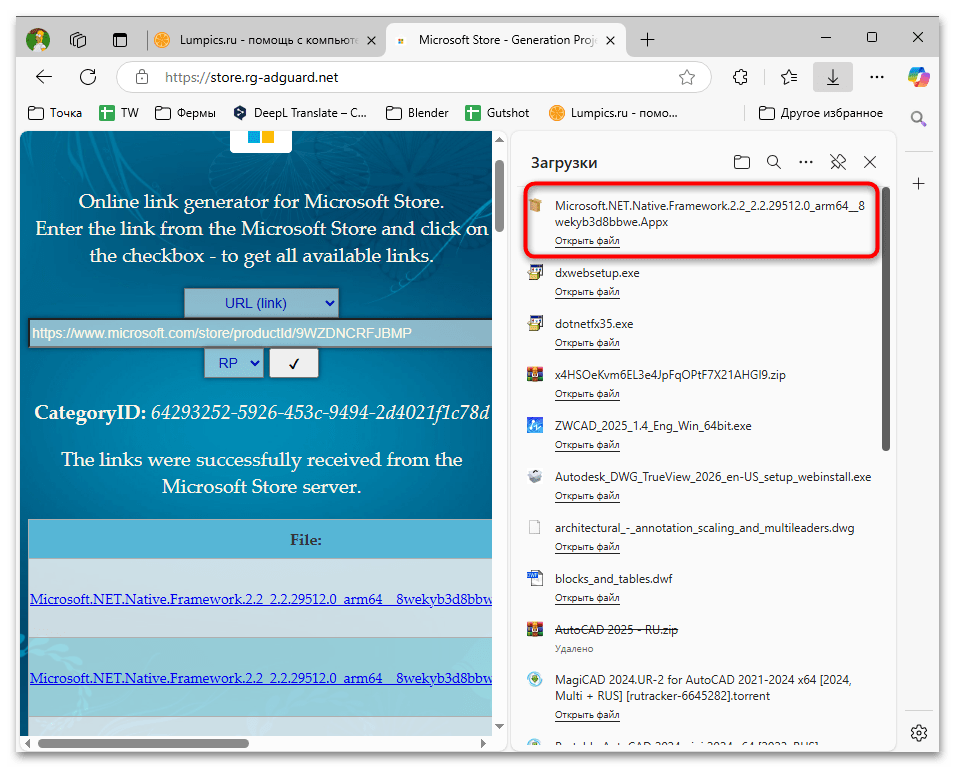The image size is (955, 768).
Task: Open file link for Microsoft.NET.Native.Framework Appx download
Action: click(x=587, y=241)
